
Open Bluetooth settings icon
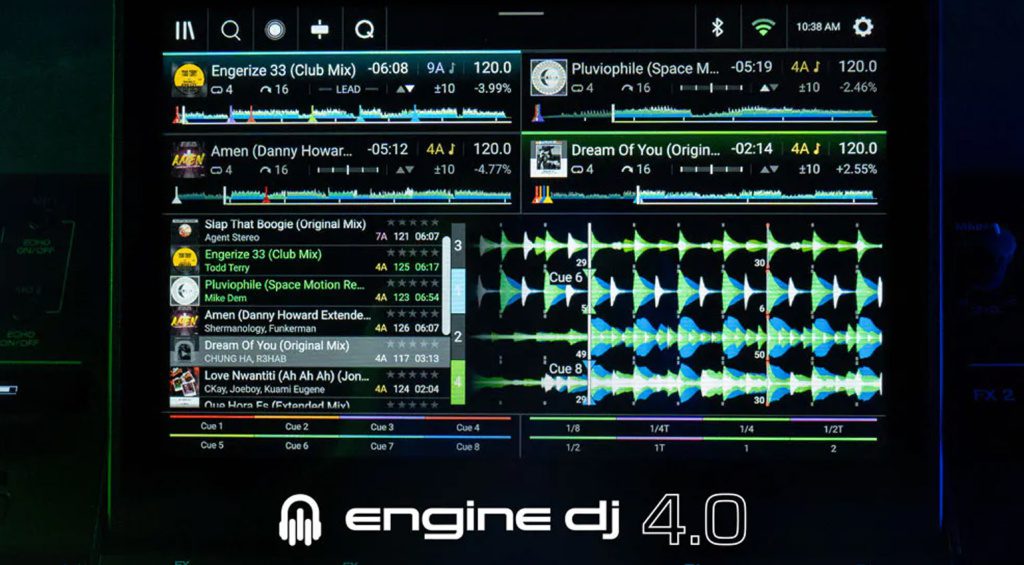tap(717, 27)
